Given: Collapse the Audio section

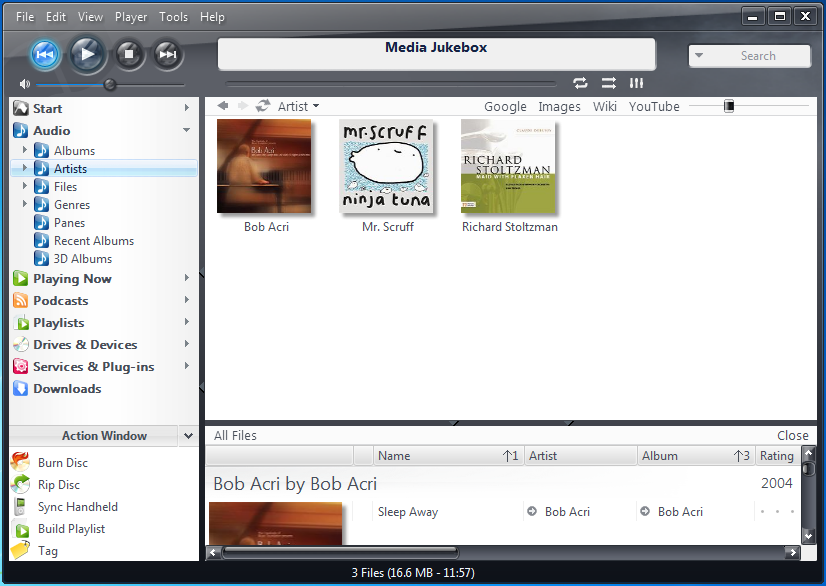Looking at the screenshot, I should pos(186,130).
